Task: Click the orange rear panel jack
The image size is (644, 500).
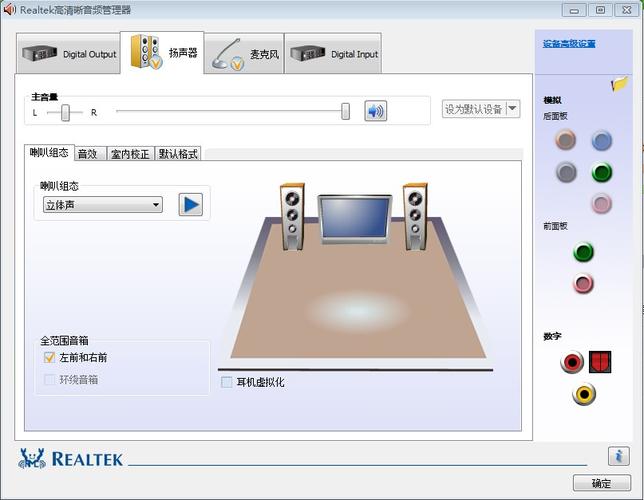Action: coord(566,140)
